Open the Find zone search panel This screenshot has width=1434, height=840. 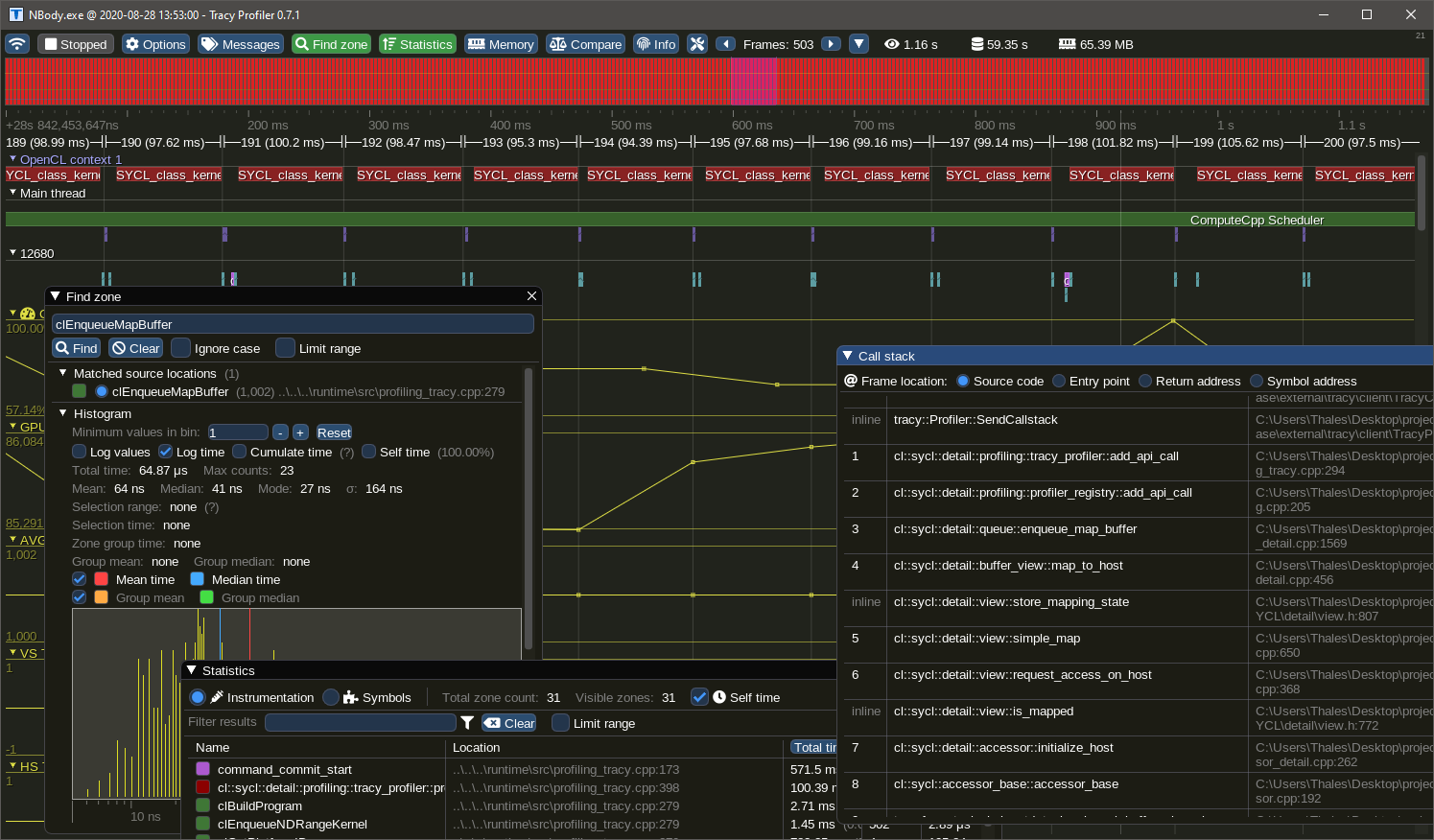click(x=330, y=43)
